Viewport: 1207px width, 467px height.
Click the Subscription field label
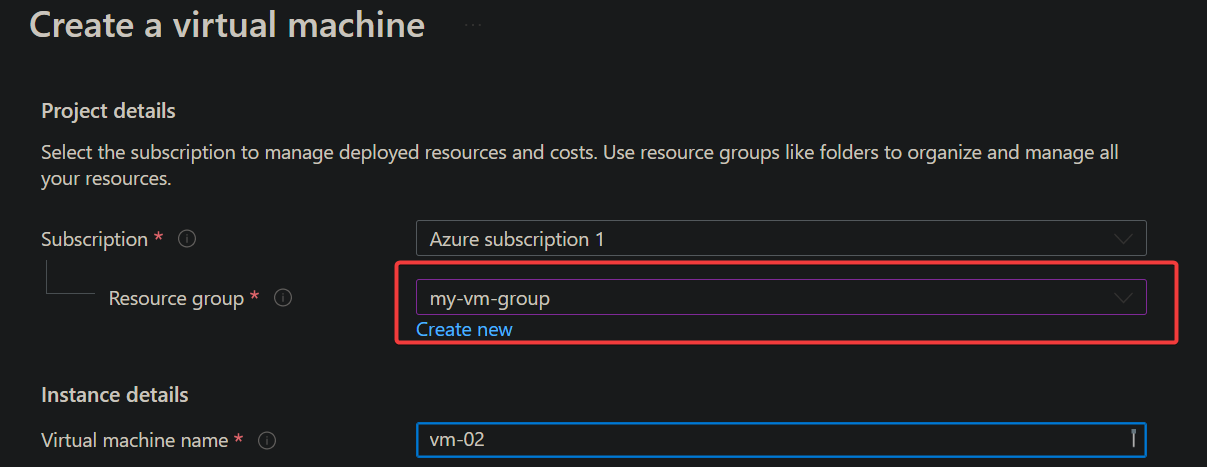[95, 240]
